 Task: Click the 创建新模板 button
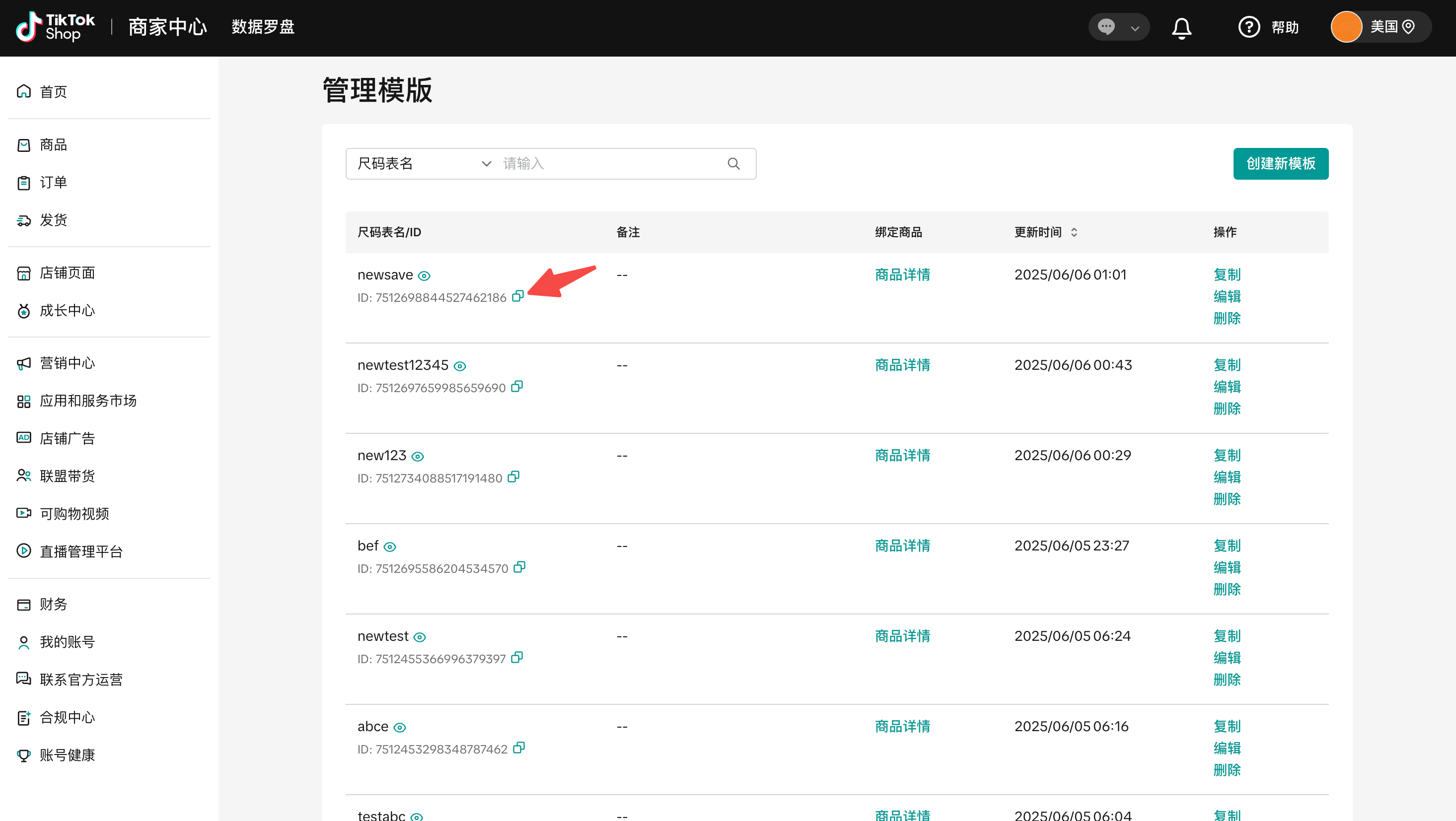pos(1280,164)
